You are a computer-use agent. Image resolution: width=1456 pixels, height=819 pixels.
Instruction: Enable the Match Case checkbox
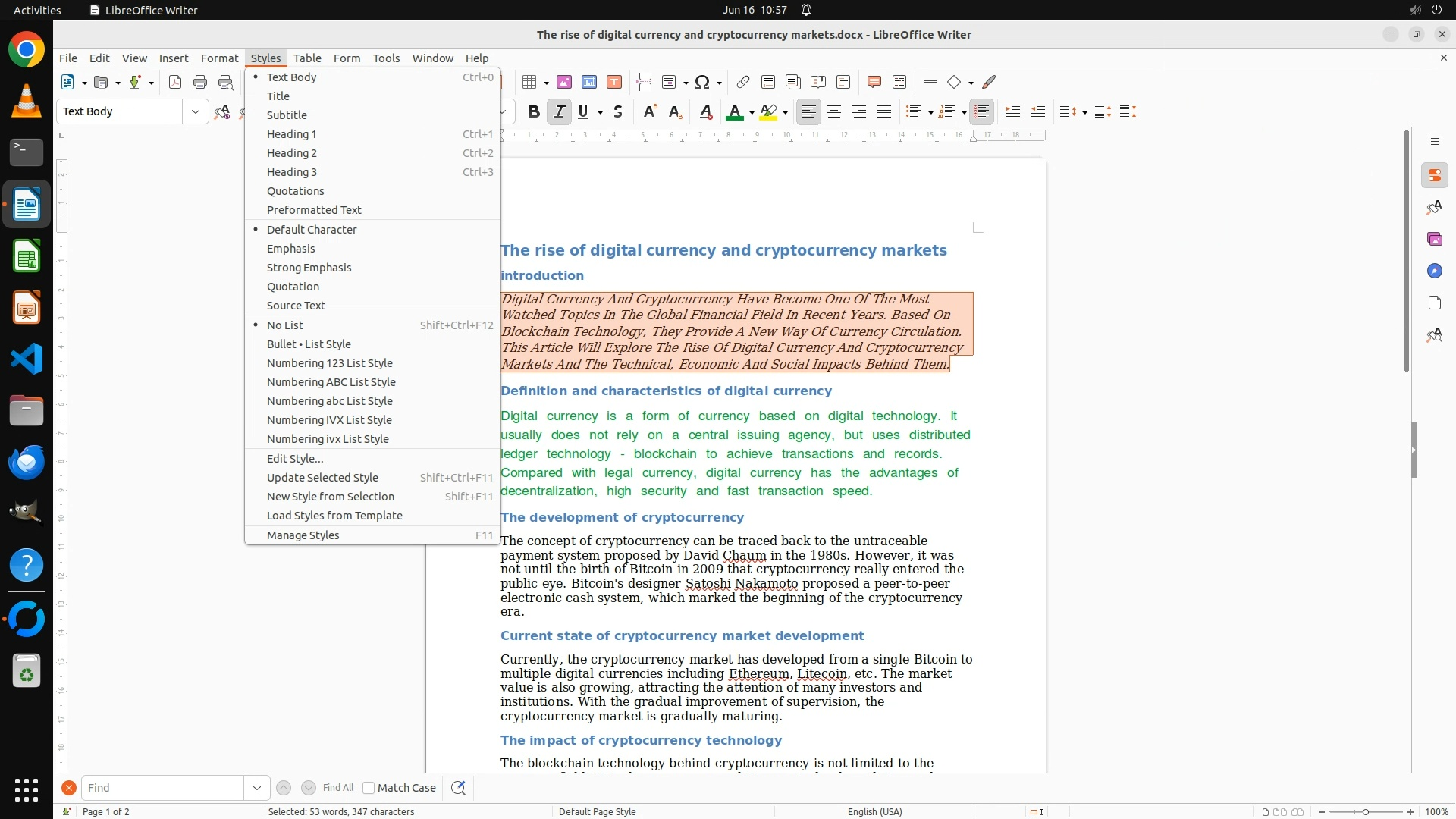[x=369, y=788]
